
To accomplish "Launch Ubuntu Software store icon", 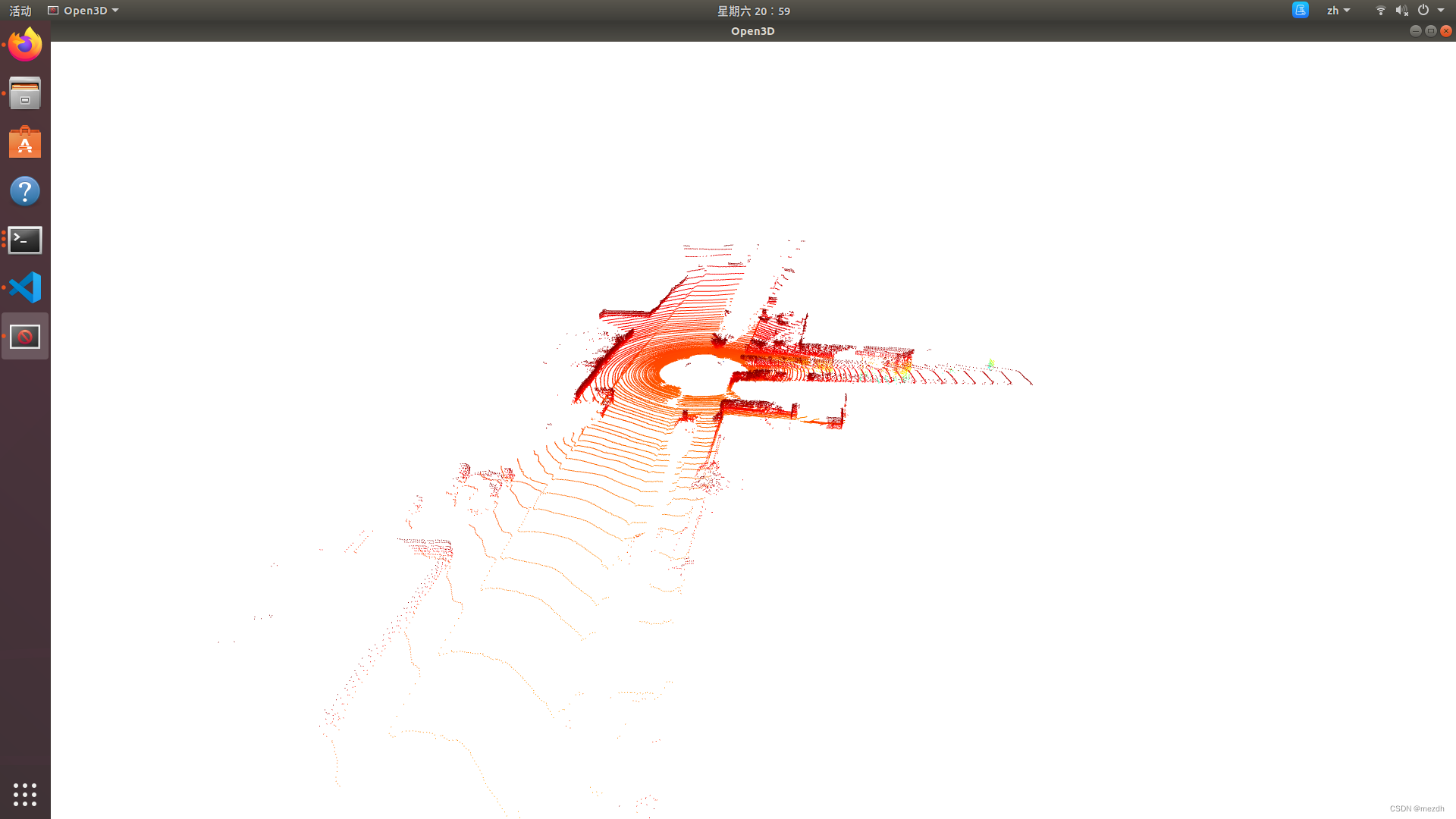I will [25, 143].
